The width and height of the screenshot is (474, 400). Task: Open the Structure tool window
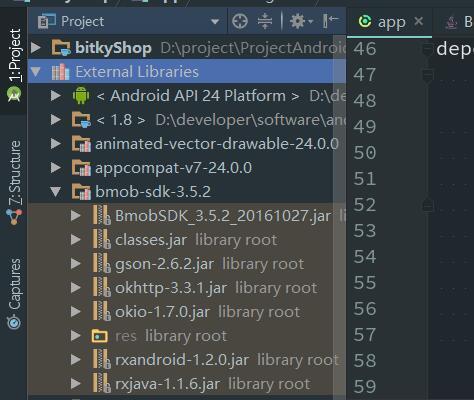14,182
